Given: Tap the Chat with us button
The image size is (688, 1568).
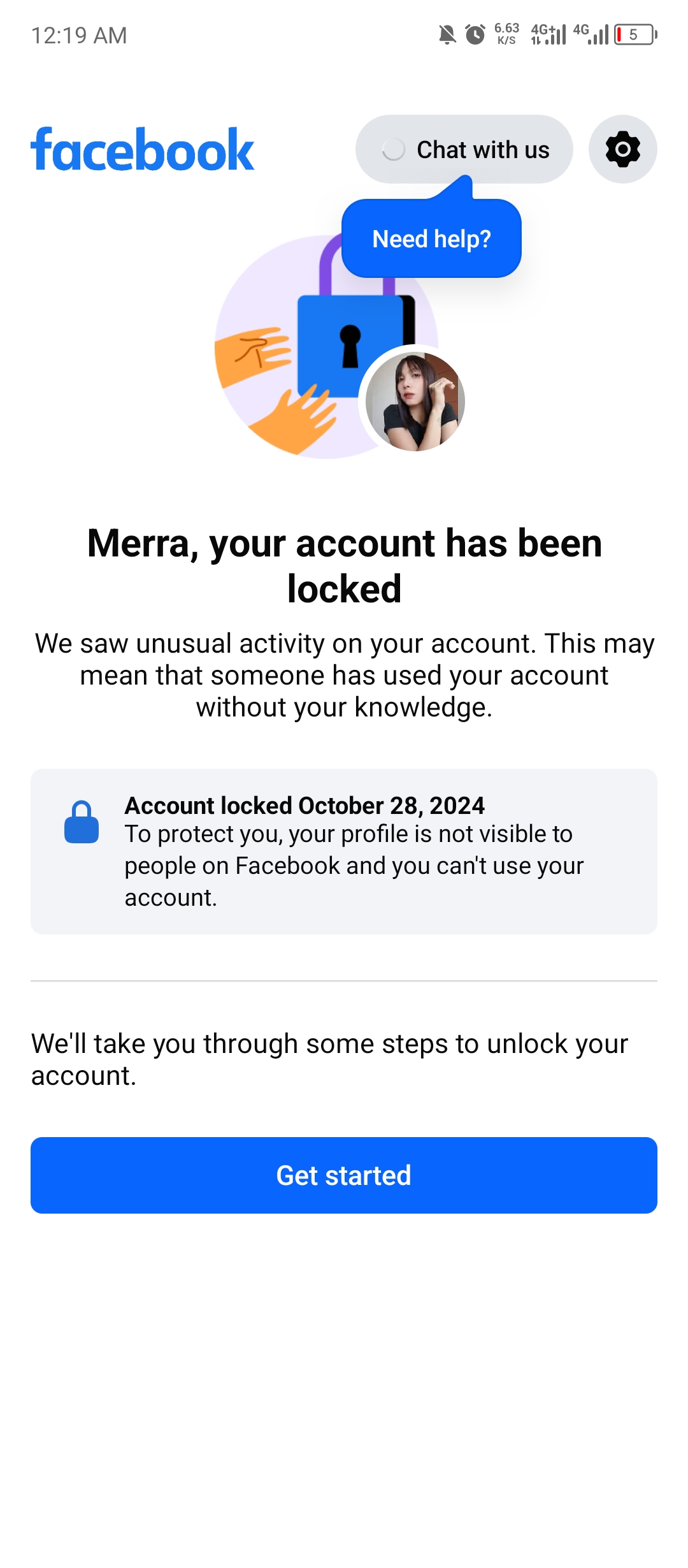Looking at the screenshot, I should pos(464,149).
